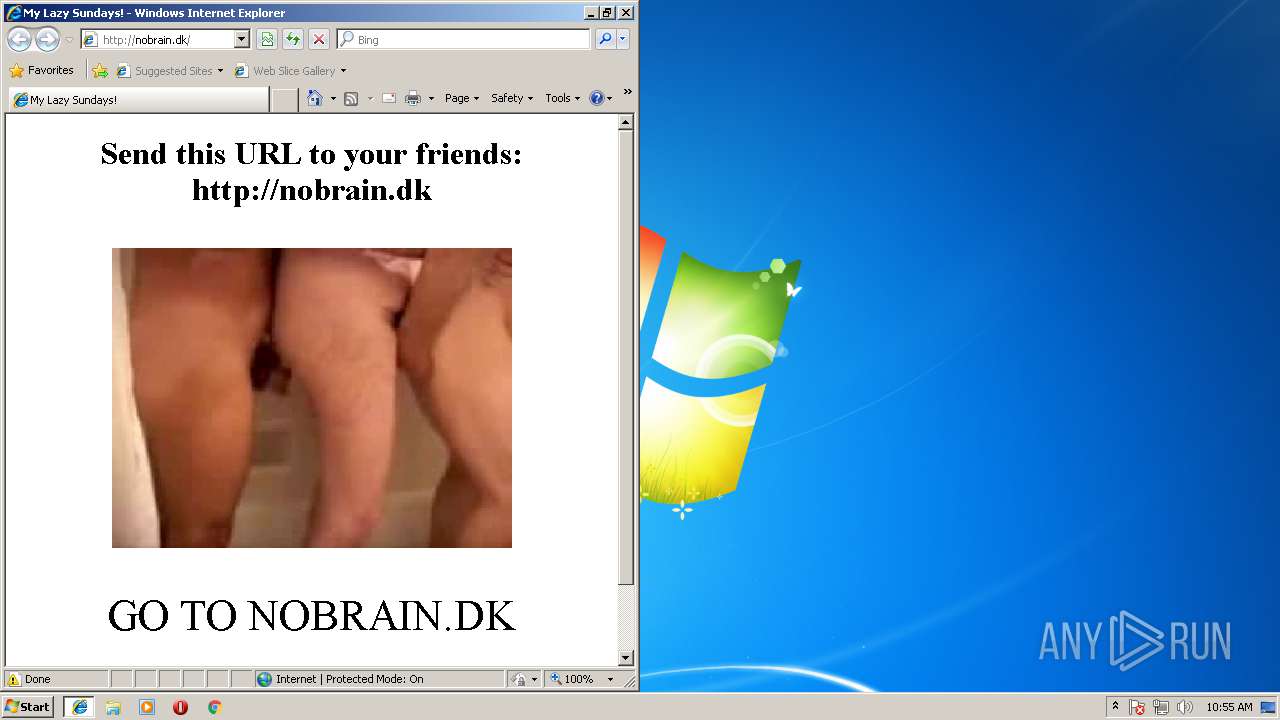The width and height of the screenshot is (1280, 720).
Task: Open the Tools menu
Action: pyautogui.click(x=562, y=98)
